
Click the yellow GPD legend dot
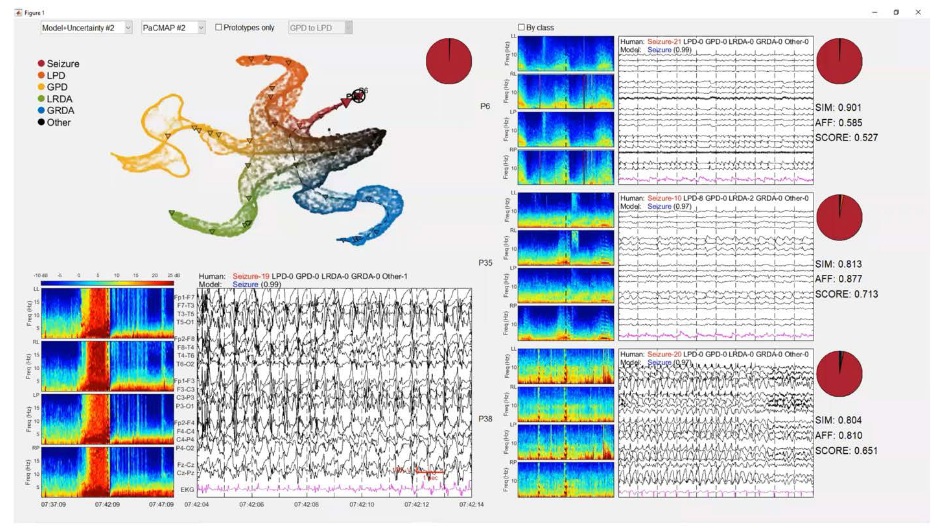[x=41, y=87]
